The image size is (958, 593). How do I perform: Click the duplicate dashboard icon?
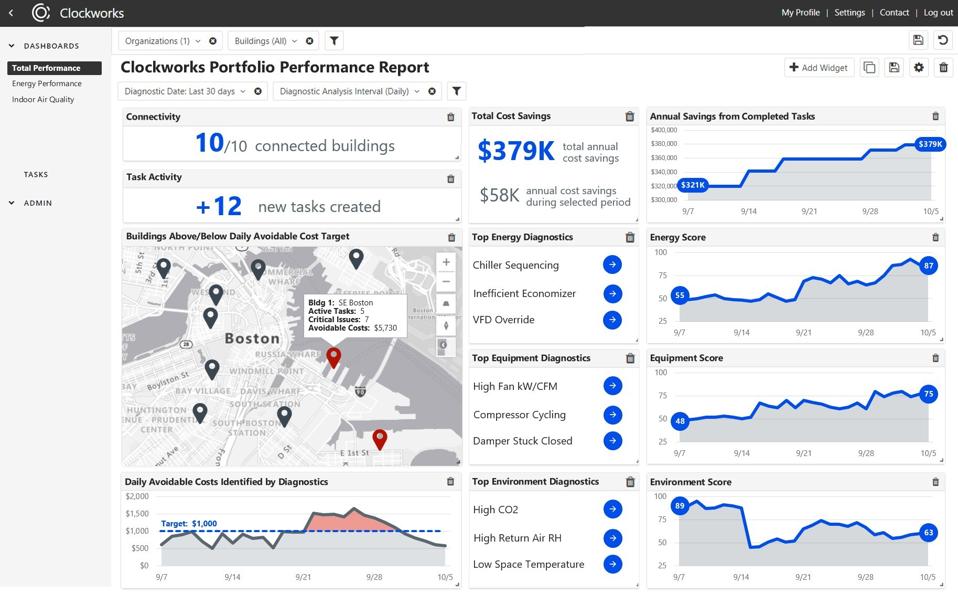[871, 66]
